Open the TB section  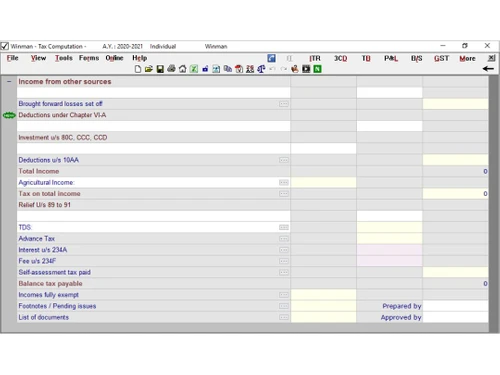tap(366, 58)
